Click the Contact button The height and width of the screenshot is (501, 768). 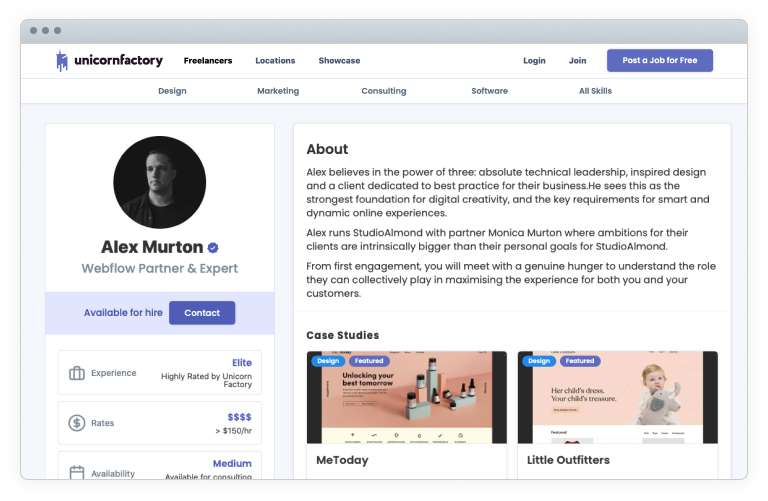(202, 313)
